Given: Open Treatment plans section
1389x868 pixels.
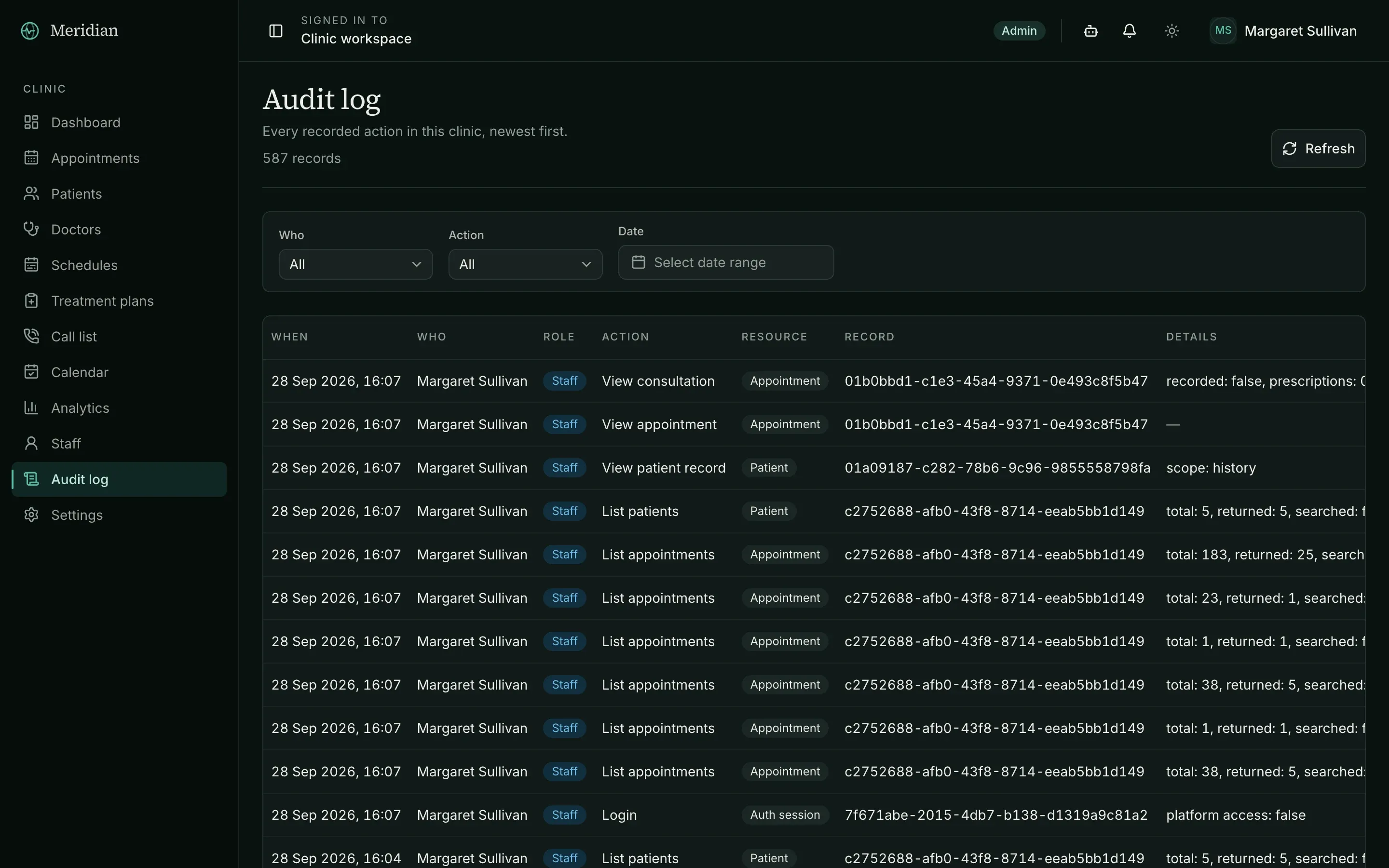Looking at the screenshot, I should (x=119, y=300).
